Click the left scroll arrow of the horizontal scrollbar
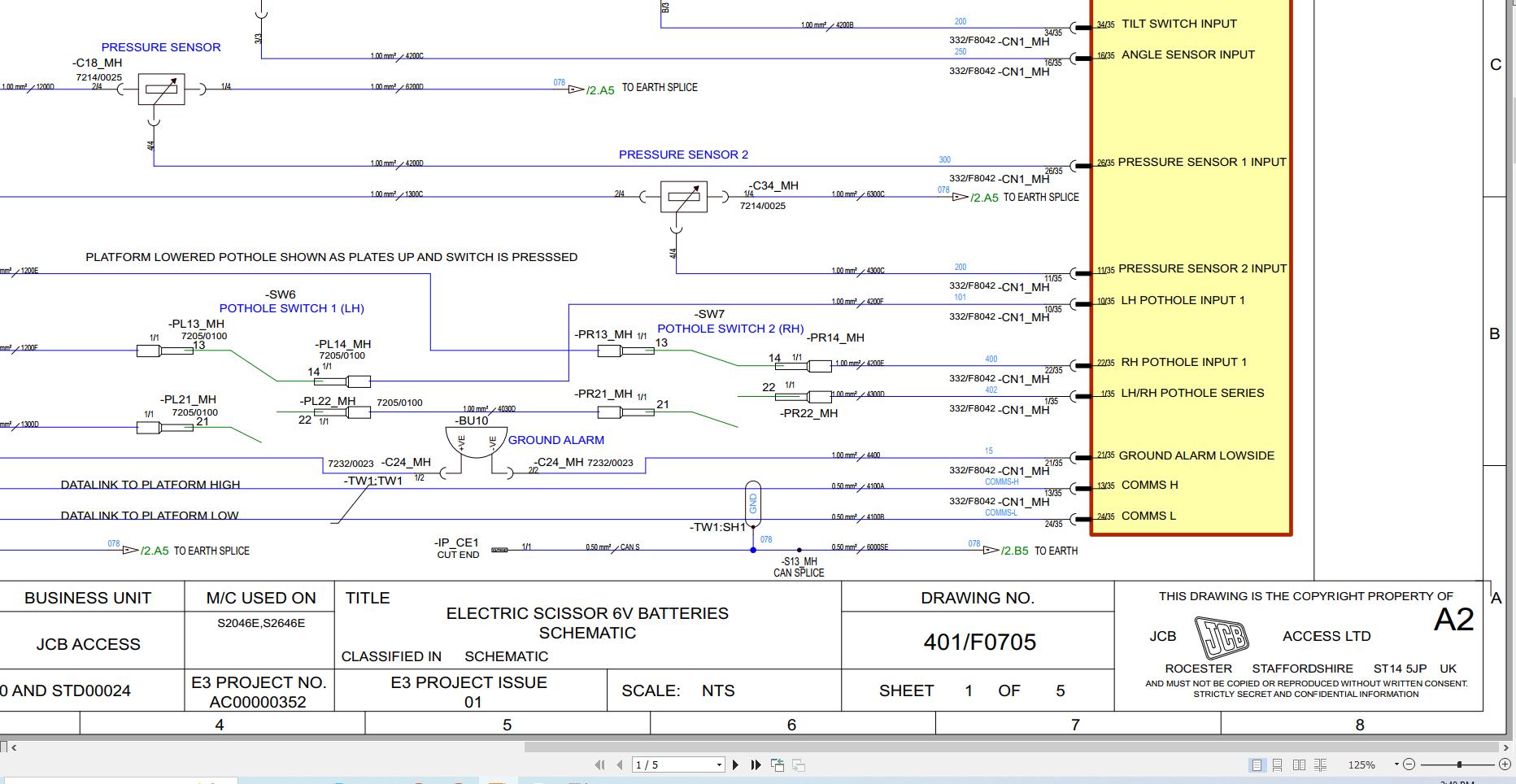1516x784 pixels. [14, 747]
